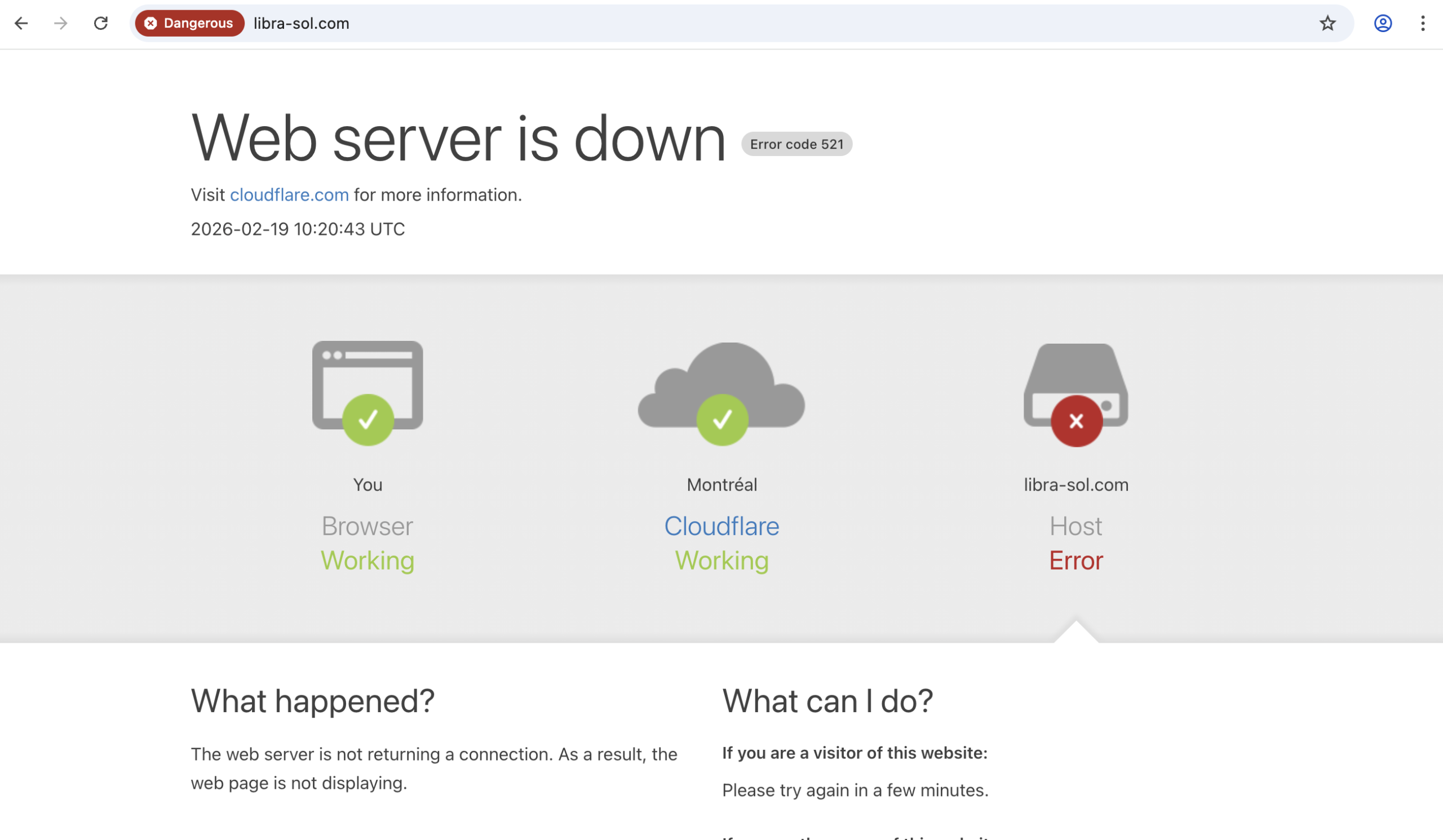This screenshot has width=1443, height=840.
Task: Click the forward navigation arrow
Action: 61,24
